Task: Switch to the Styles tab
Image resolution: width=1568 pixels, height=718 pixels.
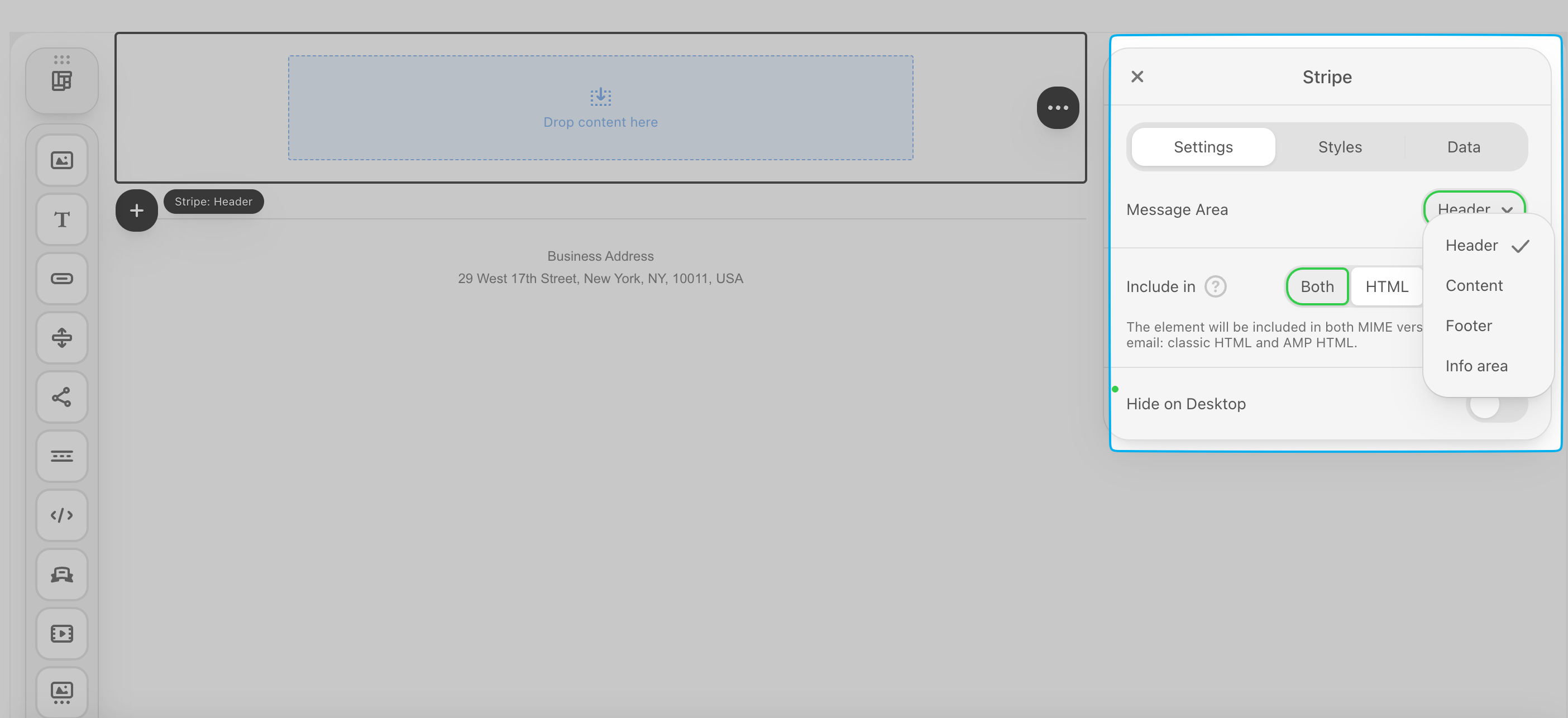Action: tap(1339, 147)
